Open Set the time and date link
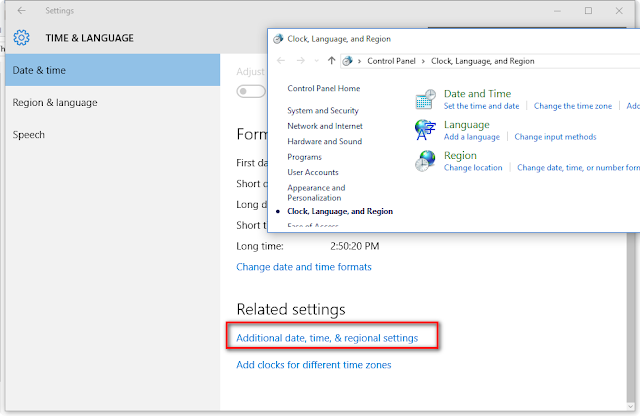The width and height of the screenshot is (640, 416). tap(482, 106)
